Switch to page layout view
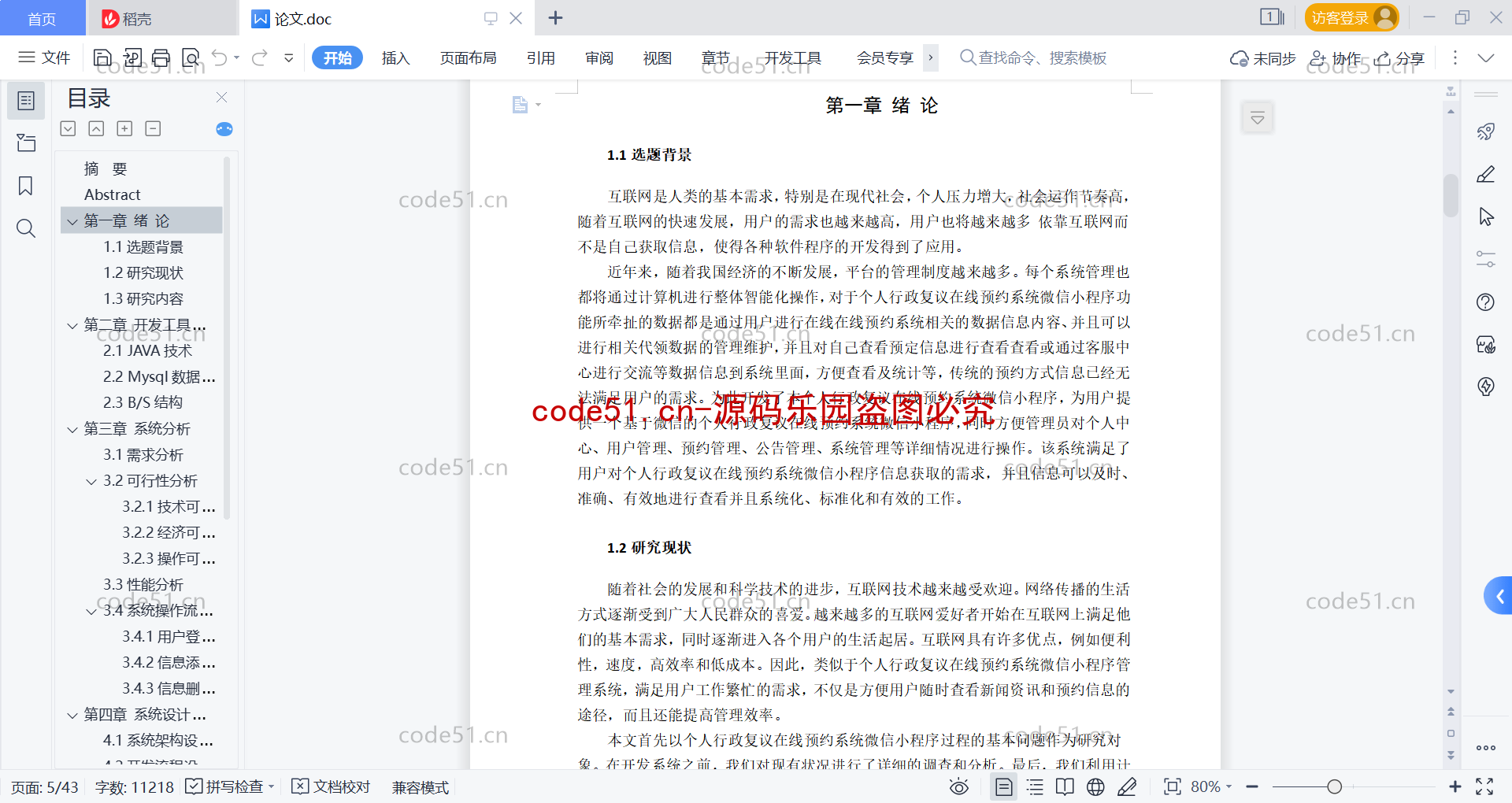This screenshot has width=1512, height=803. coord(1004,786)
